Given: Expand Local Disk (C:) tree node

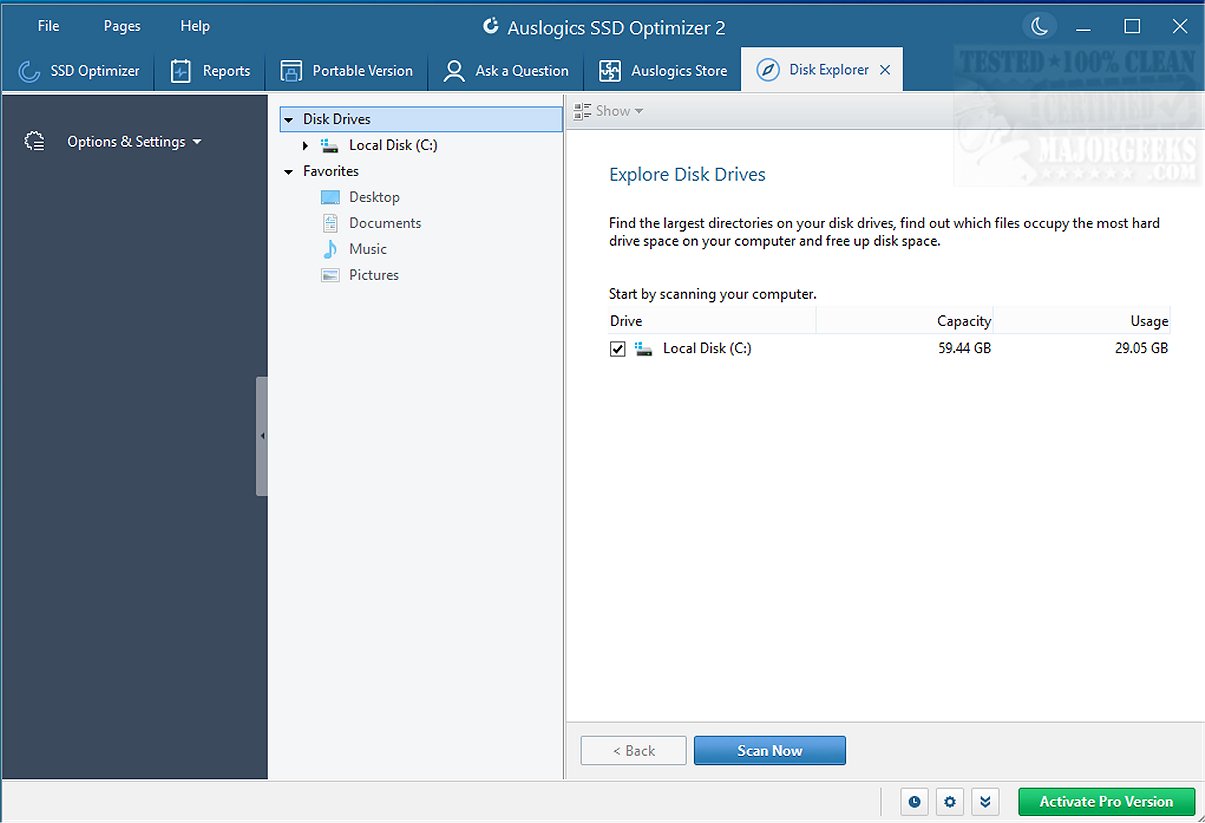Looking at the screenshot, I should [x=306, y=146].
